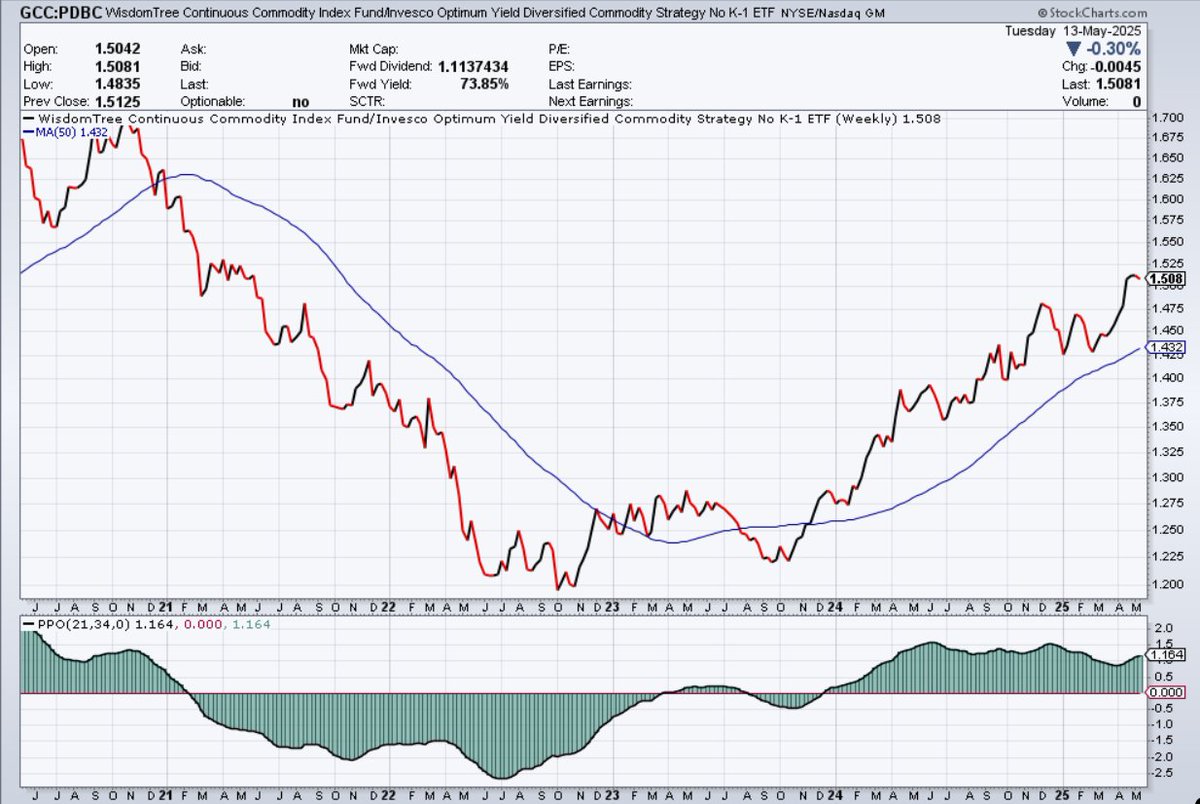1200x804 pixels.
Task: Click the Bid: label
Action: 193,66
